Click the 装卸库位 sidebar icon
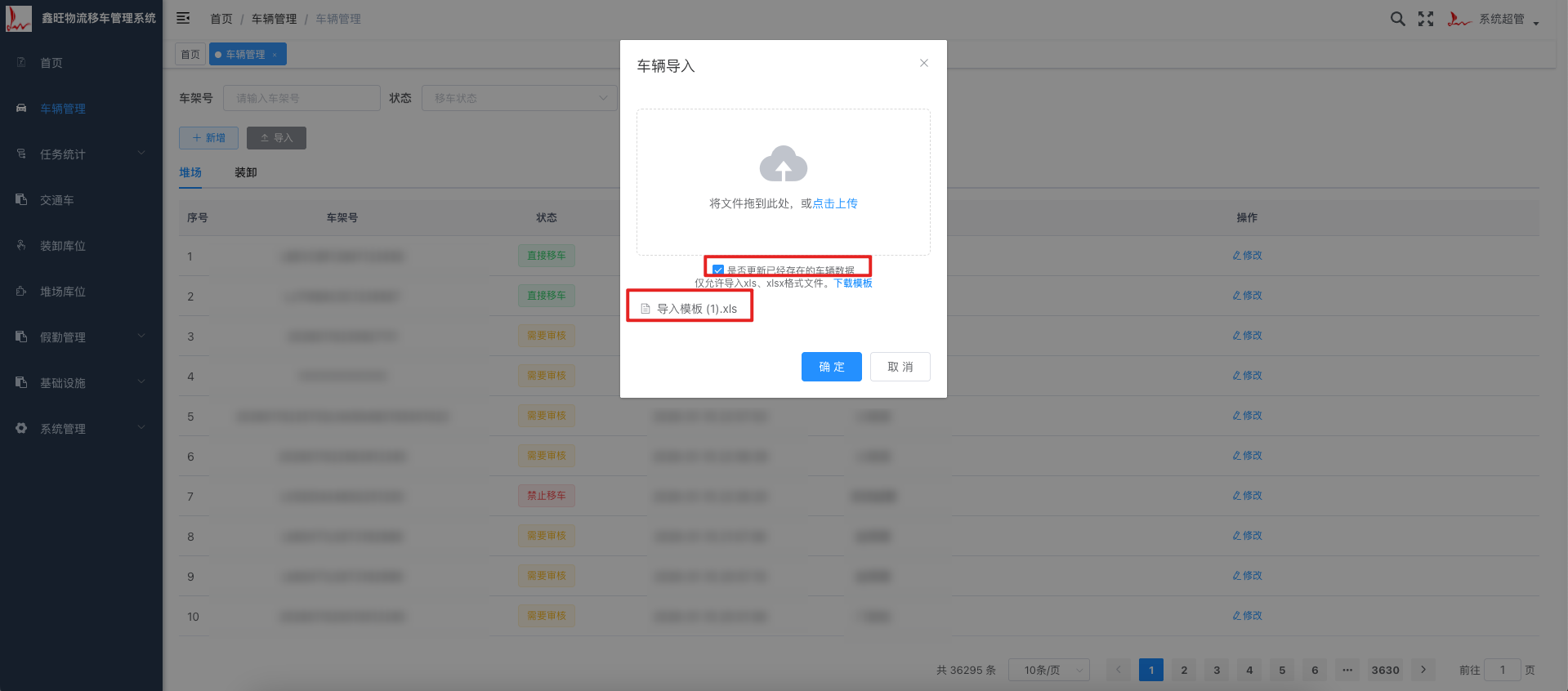The width and height of the screenshot is (1568, 691). 21,245
